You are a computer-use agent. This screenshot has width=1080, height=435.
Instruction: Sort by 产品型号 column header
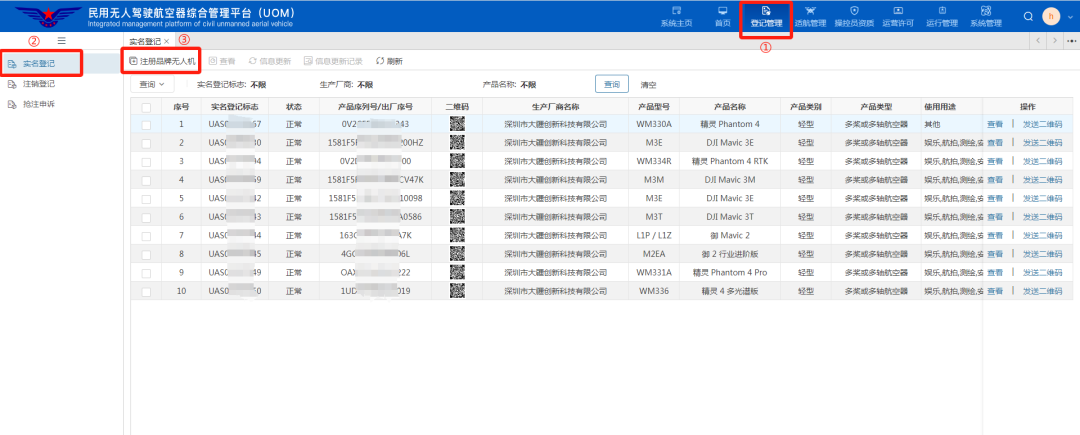tap(654, 107)
